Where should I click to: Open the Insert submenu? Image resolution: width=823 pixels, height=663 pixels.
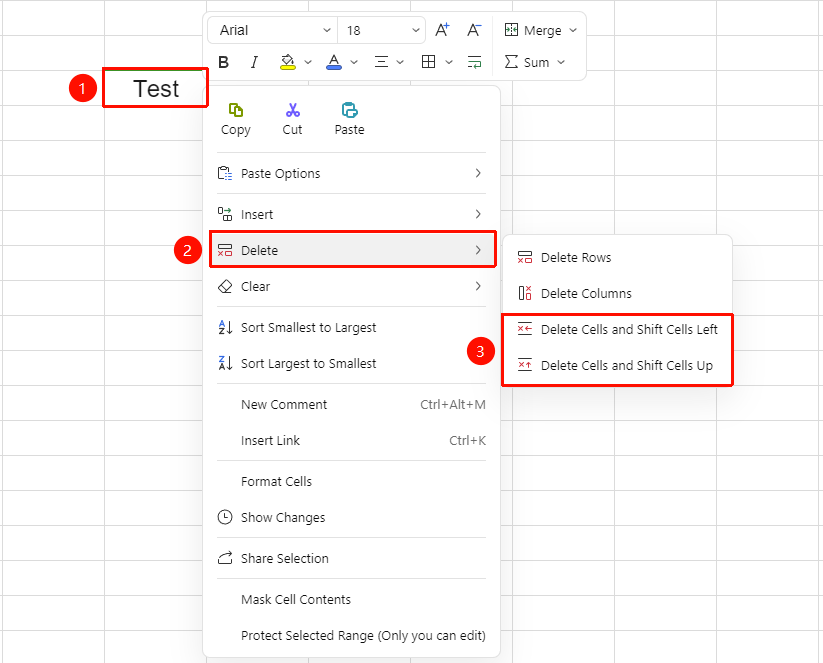click(x=351, y=214)
